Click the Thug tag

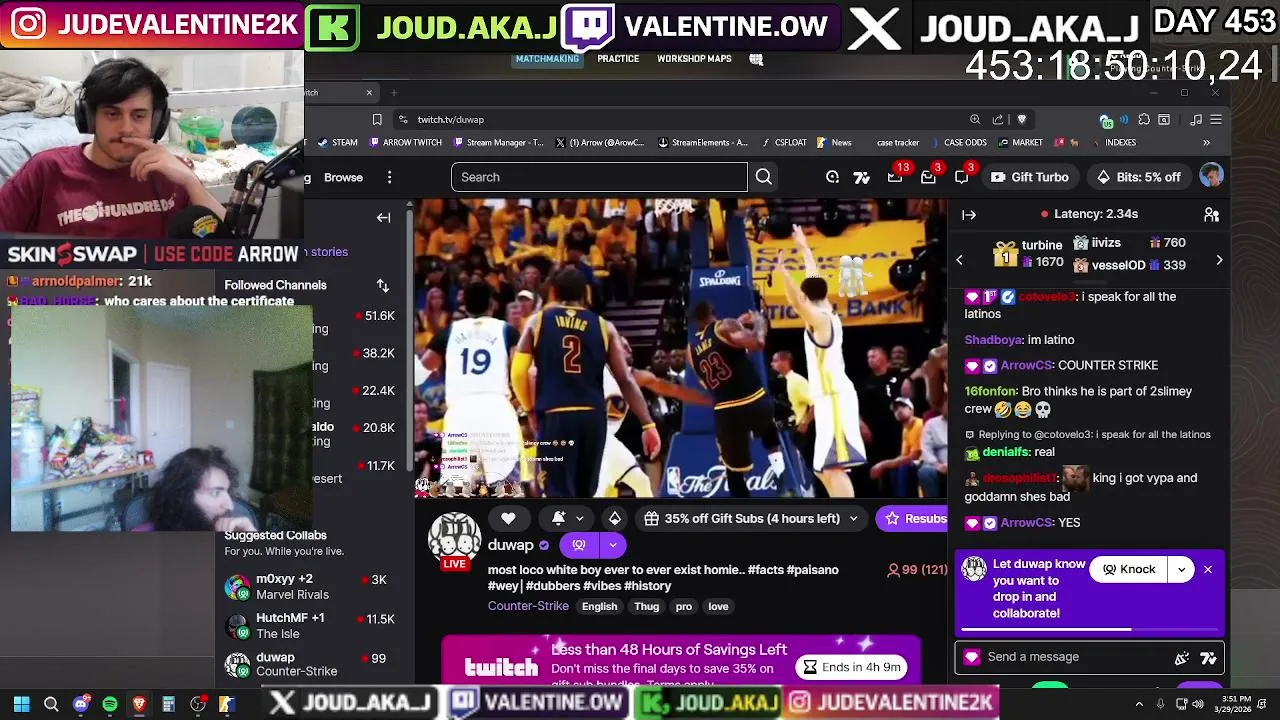click(646, 606)
